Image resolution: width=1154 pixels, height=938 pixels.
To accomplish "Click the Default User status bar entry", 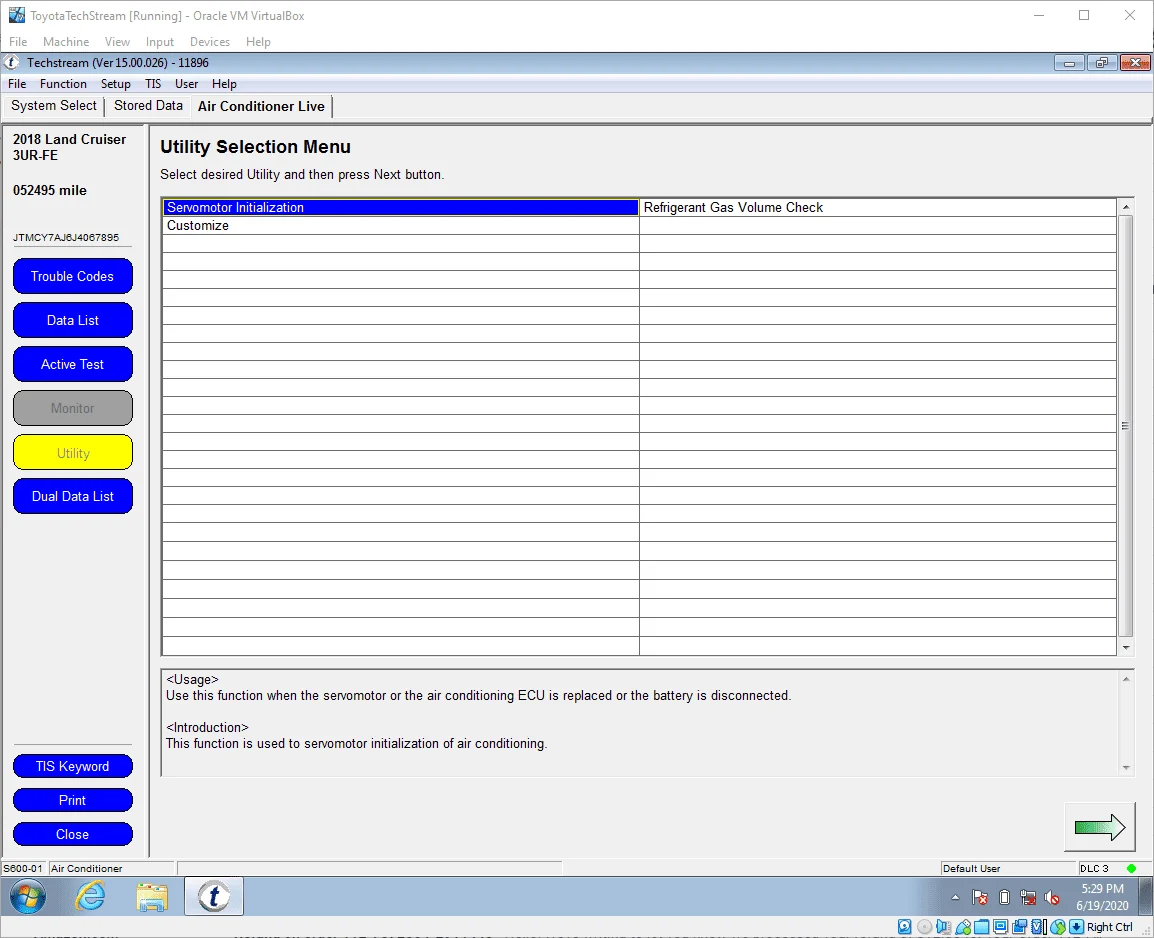I will [x=971, y=869].
